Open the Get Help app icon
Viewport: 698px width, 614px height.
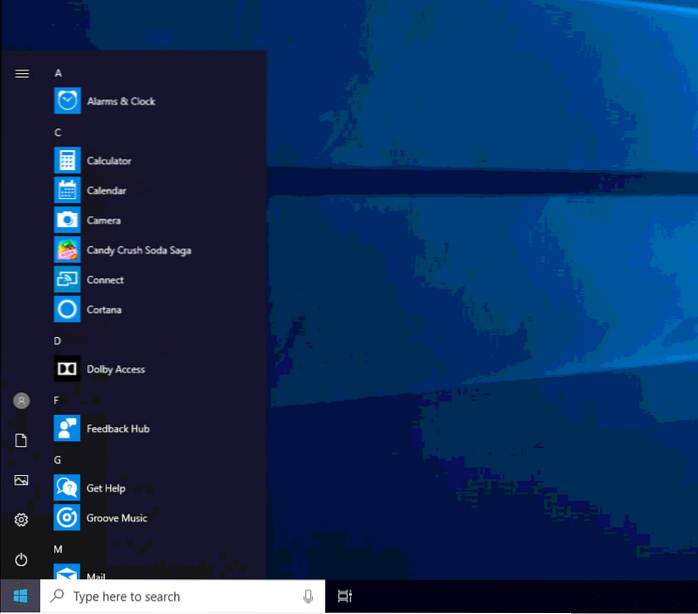(x=67, y=488)
